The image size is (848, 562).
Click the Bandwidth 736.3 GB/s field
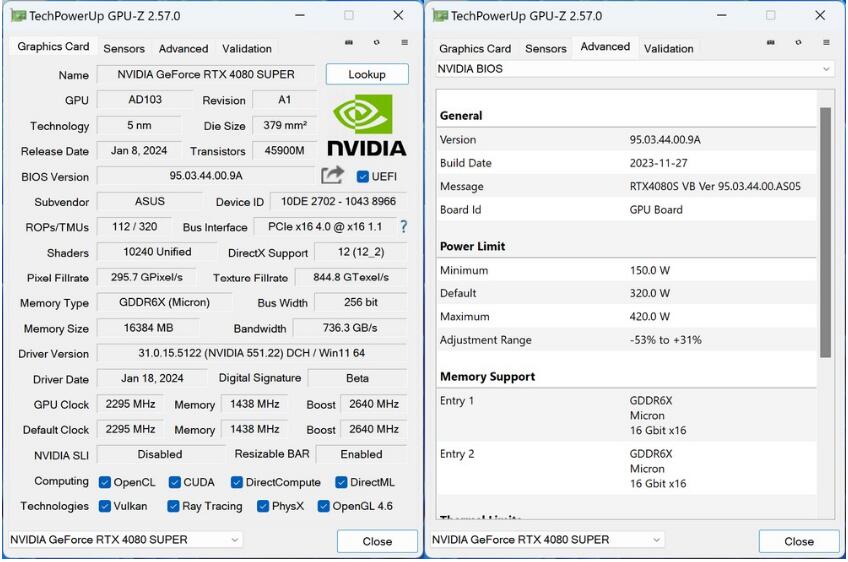pos(350,328)
